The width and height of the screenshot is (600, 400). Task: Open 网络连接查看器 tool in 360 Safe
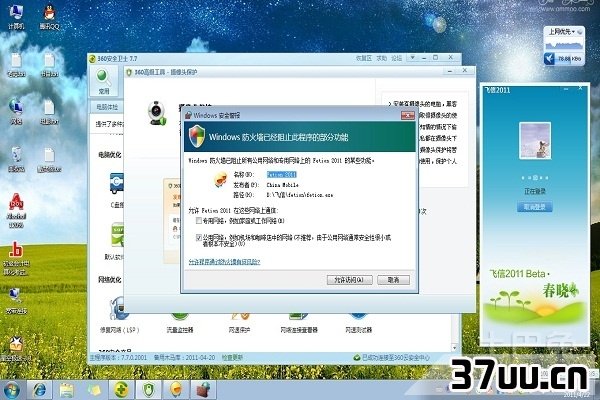(x=299, y=322)
